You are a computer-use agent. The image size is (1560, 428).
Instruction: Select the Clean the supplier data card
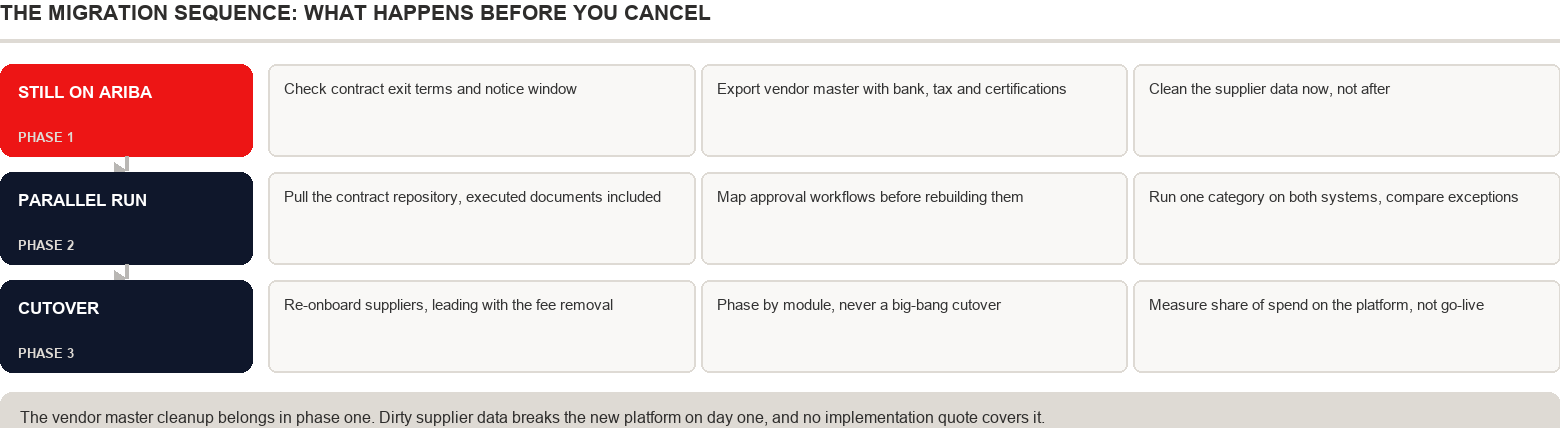pyautogui.click(x=1346, y=111)
